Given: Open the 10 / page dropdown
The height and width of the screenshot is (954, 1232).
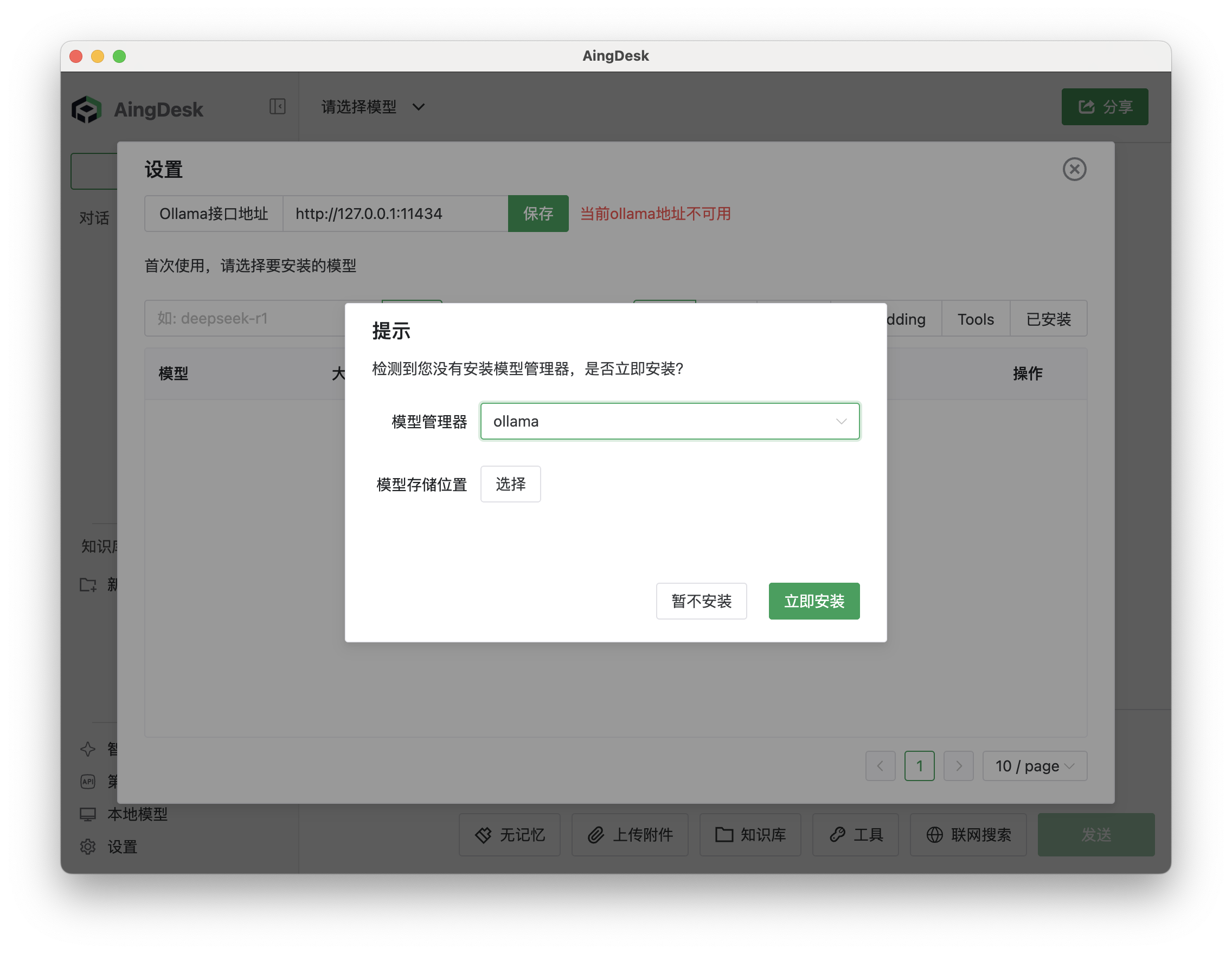Looking at the screenshot, I should point(1035,766).
